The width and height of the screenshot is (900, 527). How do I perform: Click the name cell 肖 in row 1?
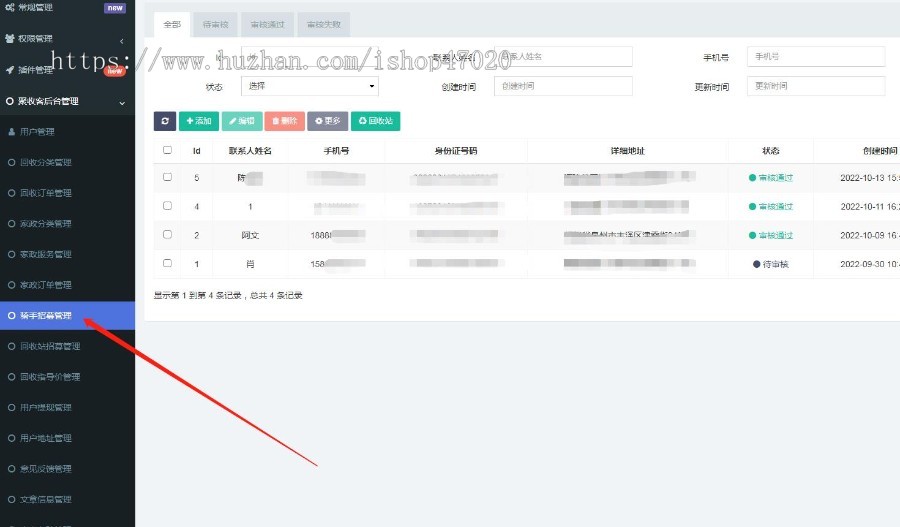pyautogui.click(x=250, y=264)
